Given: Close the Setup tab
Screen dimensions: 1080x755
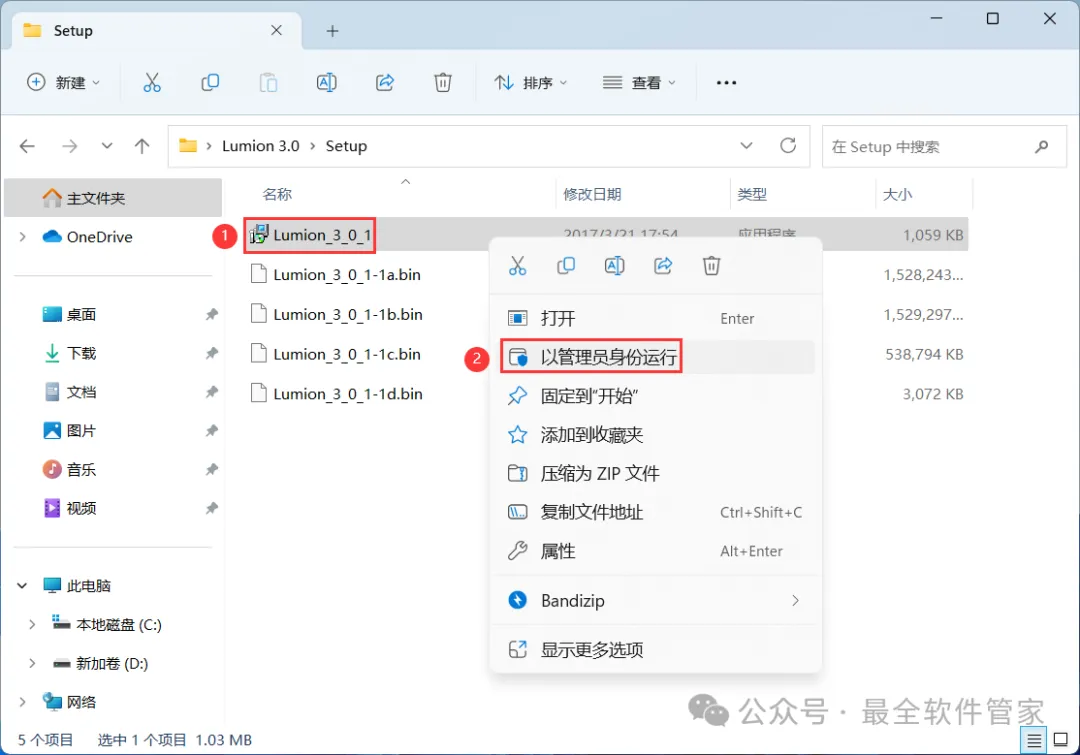Looking at the screenshot, I should click(276, 30).
